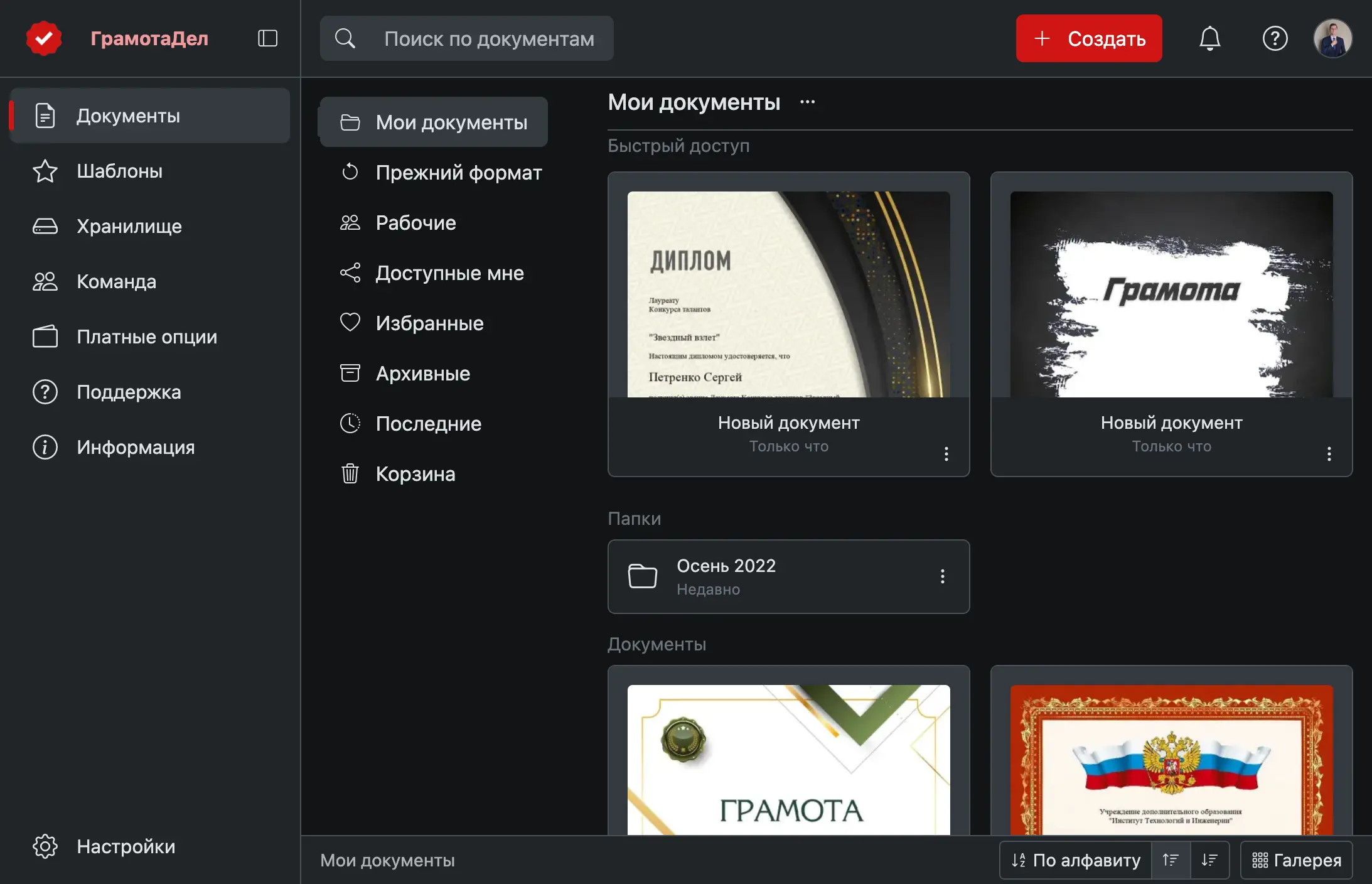Click the Доступные мне share icon
Image resolution: width=1372 pixels, height=884 pixels.
tap(350, 272)
